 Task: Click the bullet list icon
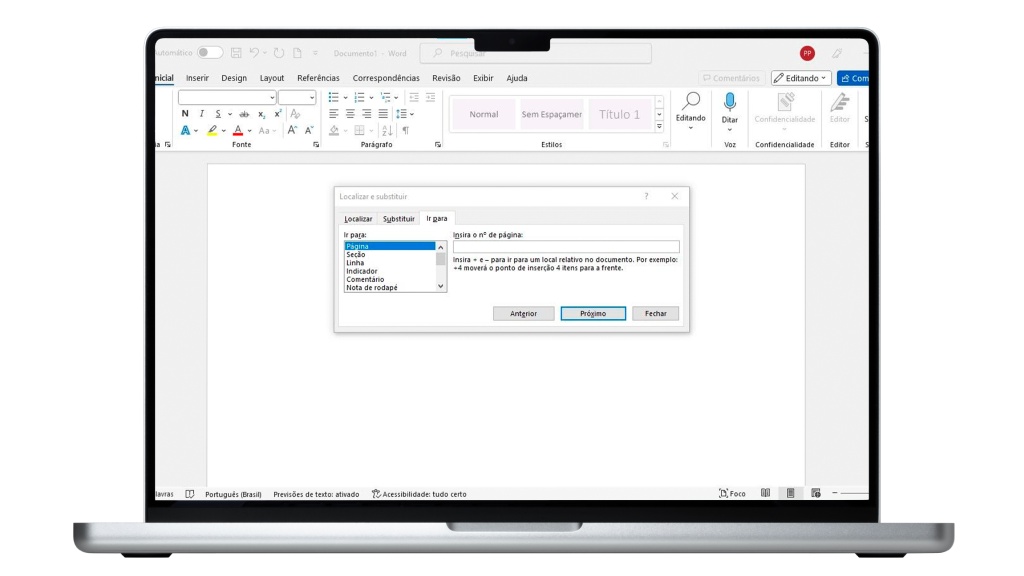tap(335, 97)
